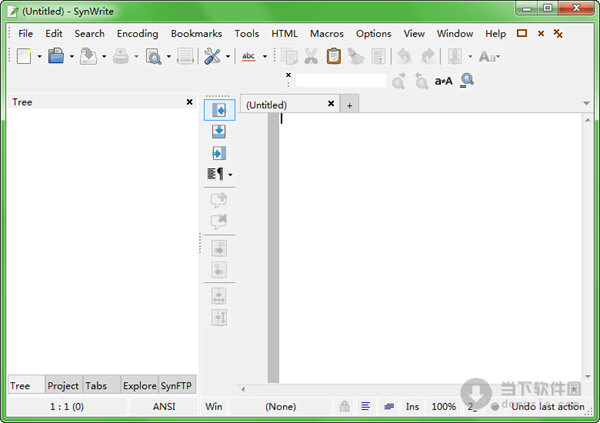600x423 pixels.
Task: Open the Options menu
Action: (x=373, y=34)
